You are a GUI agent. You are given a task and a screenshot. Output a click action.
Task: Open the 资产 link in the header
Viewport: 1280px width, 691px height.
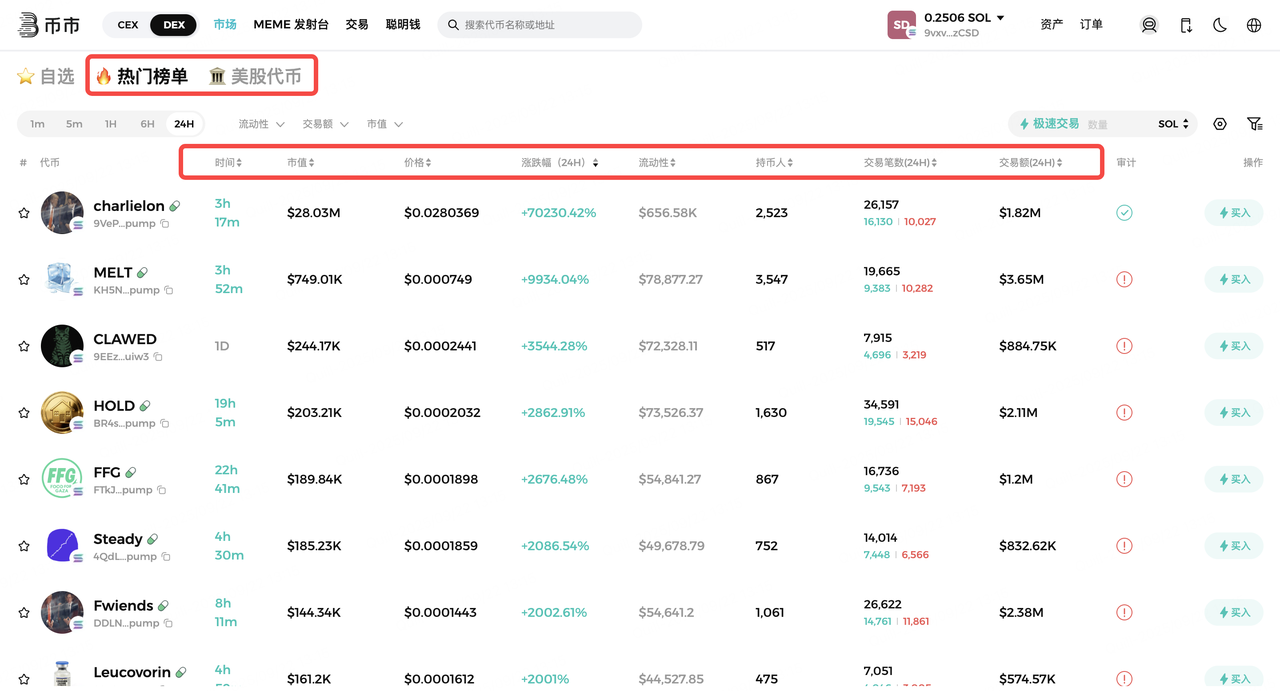(x=1051, y=25)
